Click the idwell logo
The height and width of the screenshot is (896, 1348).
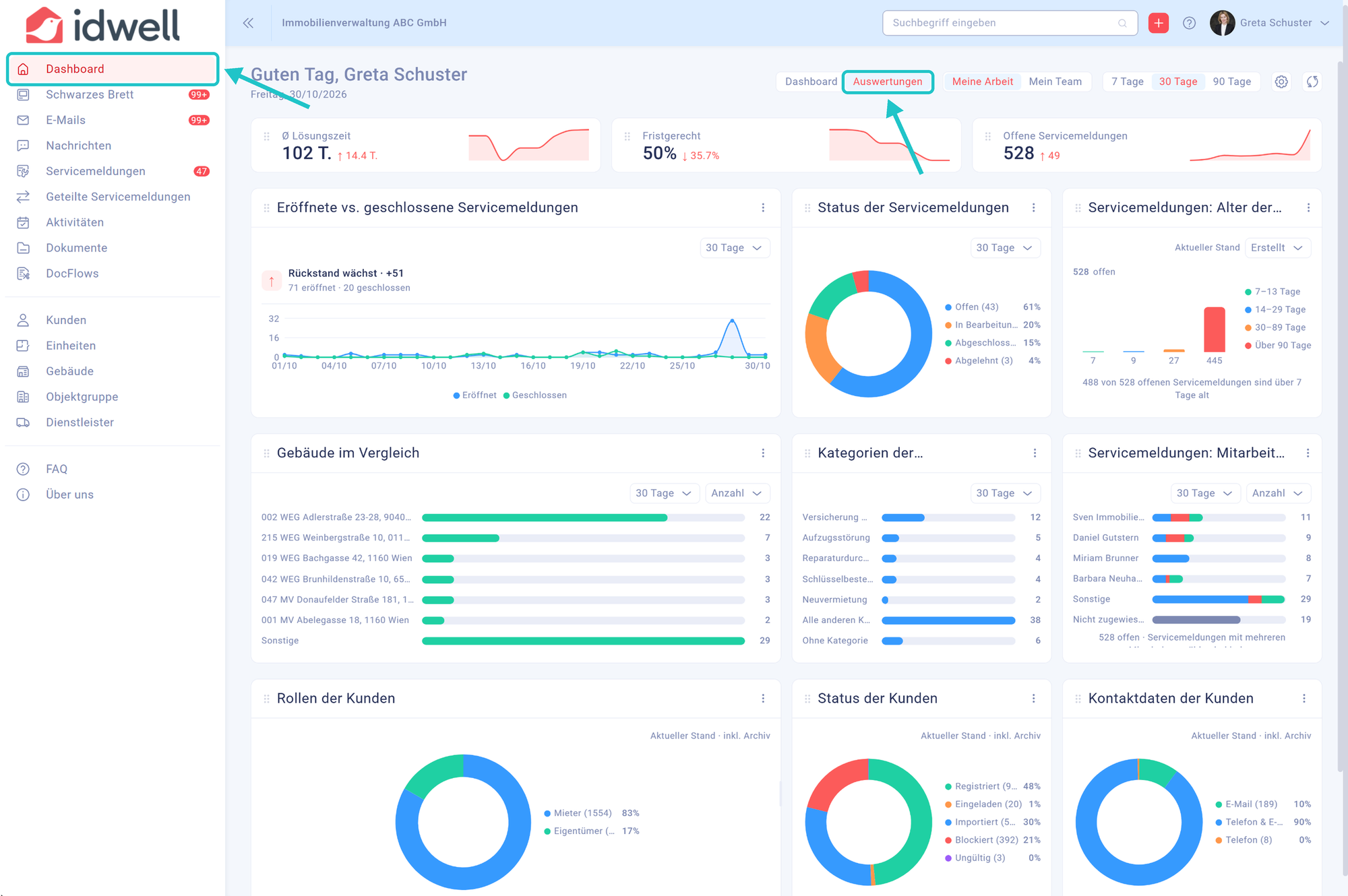(102, 25)
